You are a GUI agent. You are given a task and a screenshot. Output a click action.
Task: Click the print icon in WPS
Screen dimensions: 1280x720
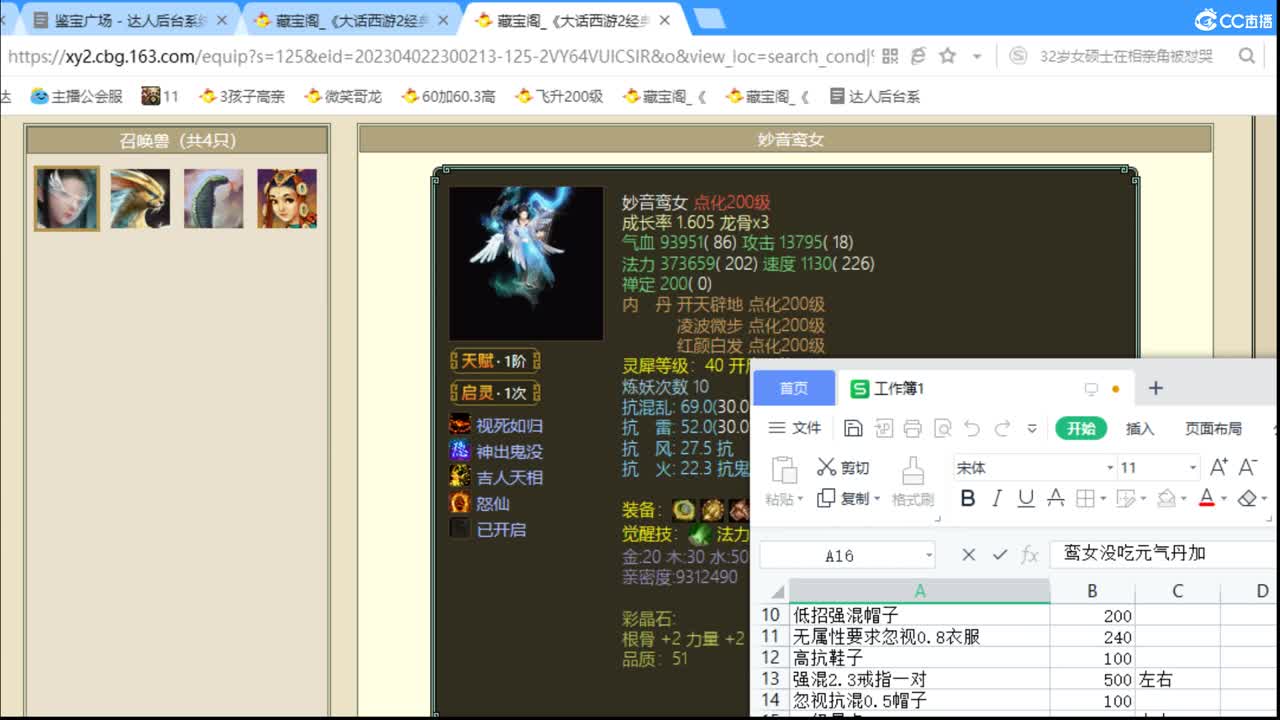tap(912, 428)
